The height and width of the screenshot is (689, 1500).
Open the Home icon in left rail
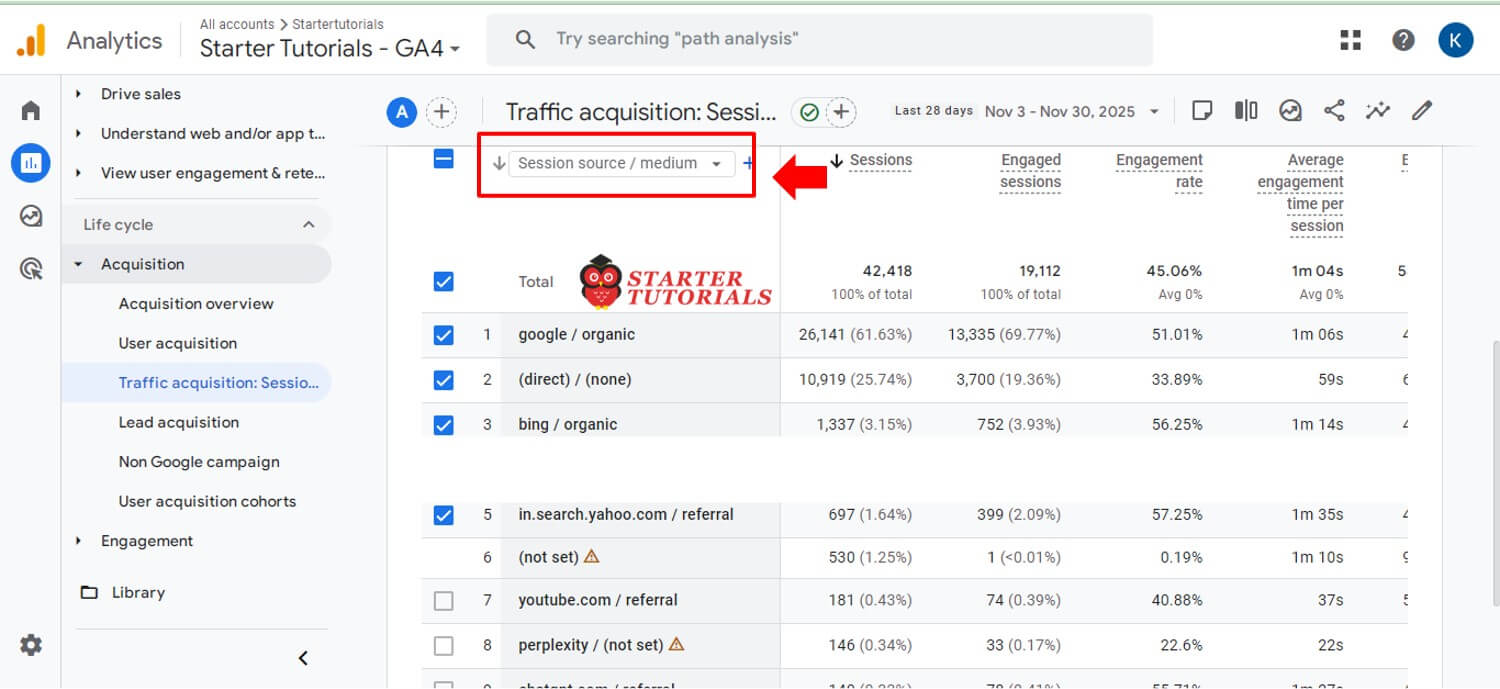(x=31, y=110)
